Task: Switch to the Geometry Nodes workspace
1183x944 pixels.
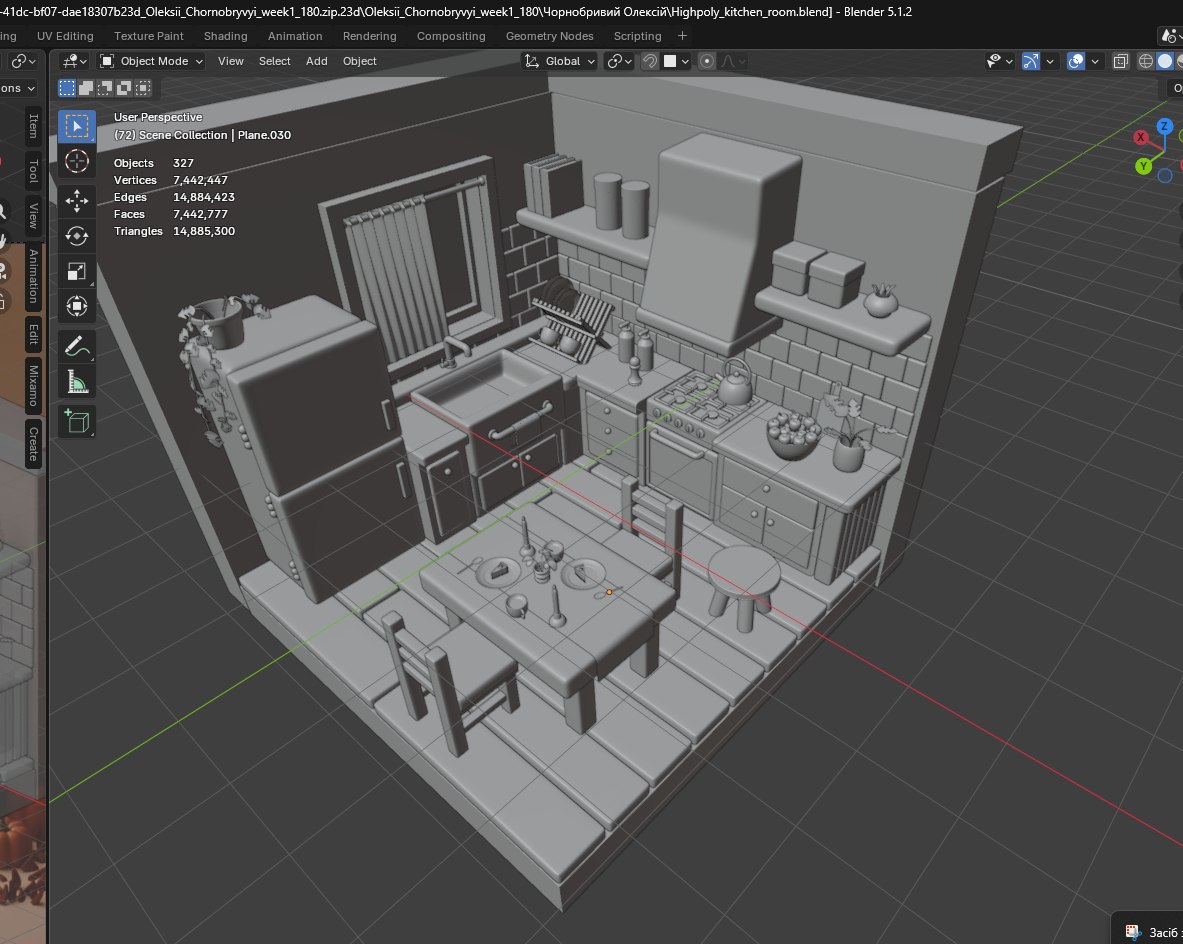Action: tap(550, 36)
